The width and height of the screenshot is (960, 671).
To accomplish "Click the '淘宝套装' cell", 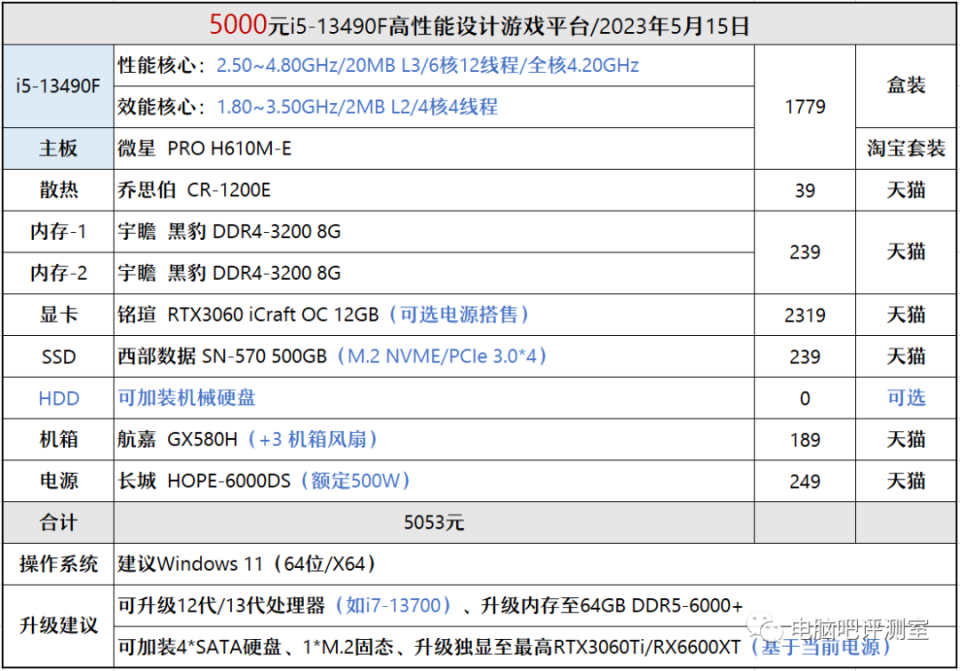I will pos(906,149).
